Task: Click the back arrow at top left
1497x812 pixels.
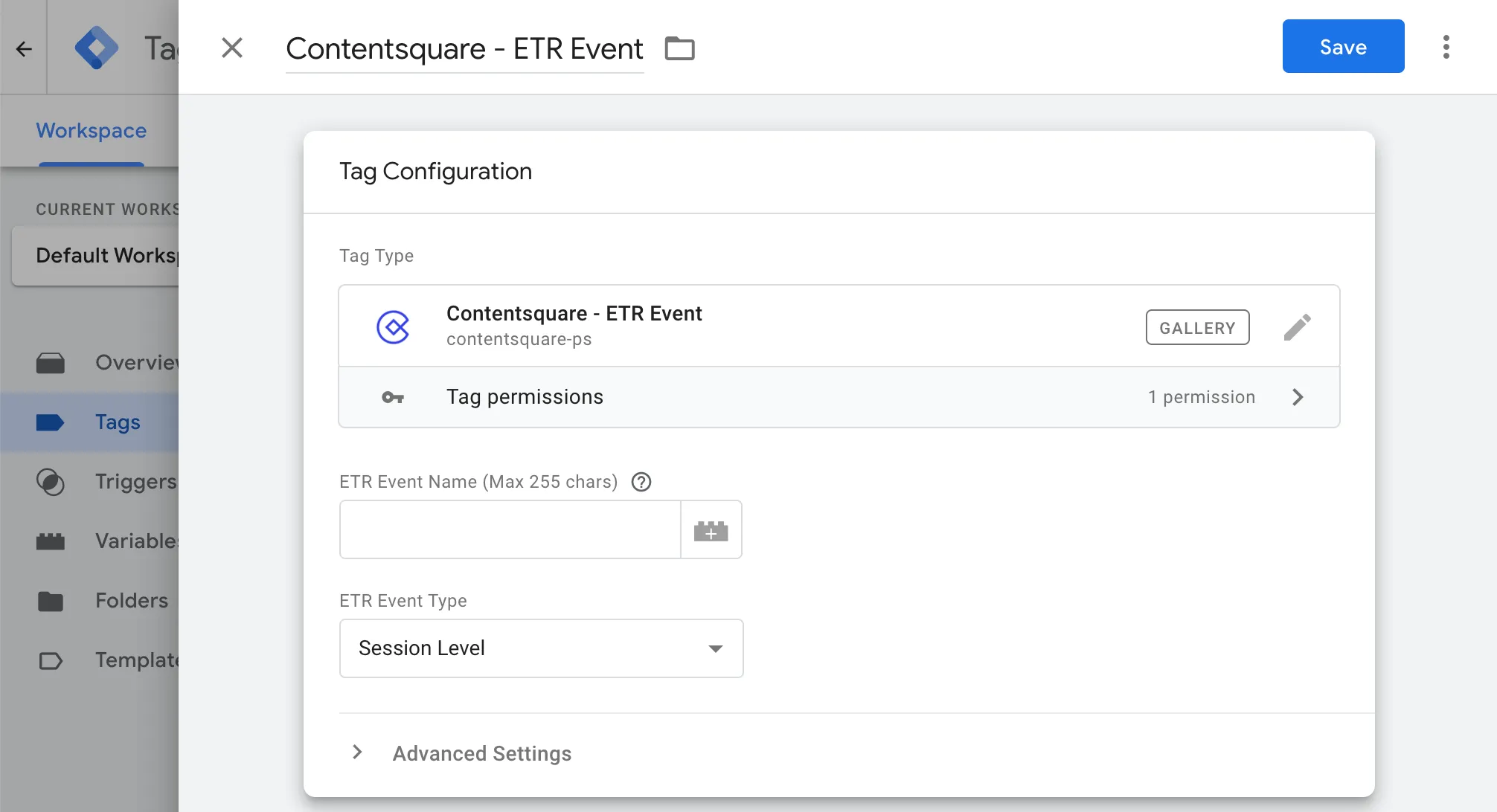Action: click(24, 49)
